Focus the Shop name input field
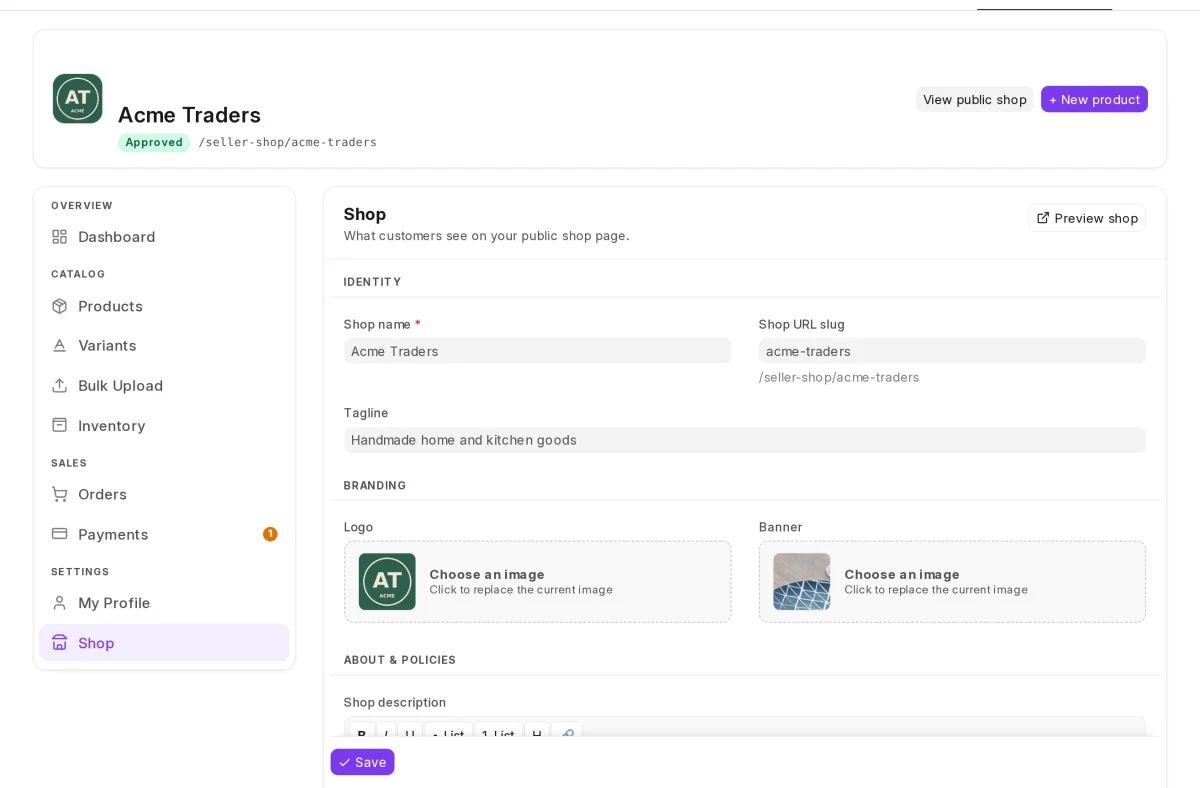The height and width of the screenshot is (788, 1200). [537, 351]
